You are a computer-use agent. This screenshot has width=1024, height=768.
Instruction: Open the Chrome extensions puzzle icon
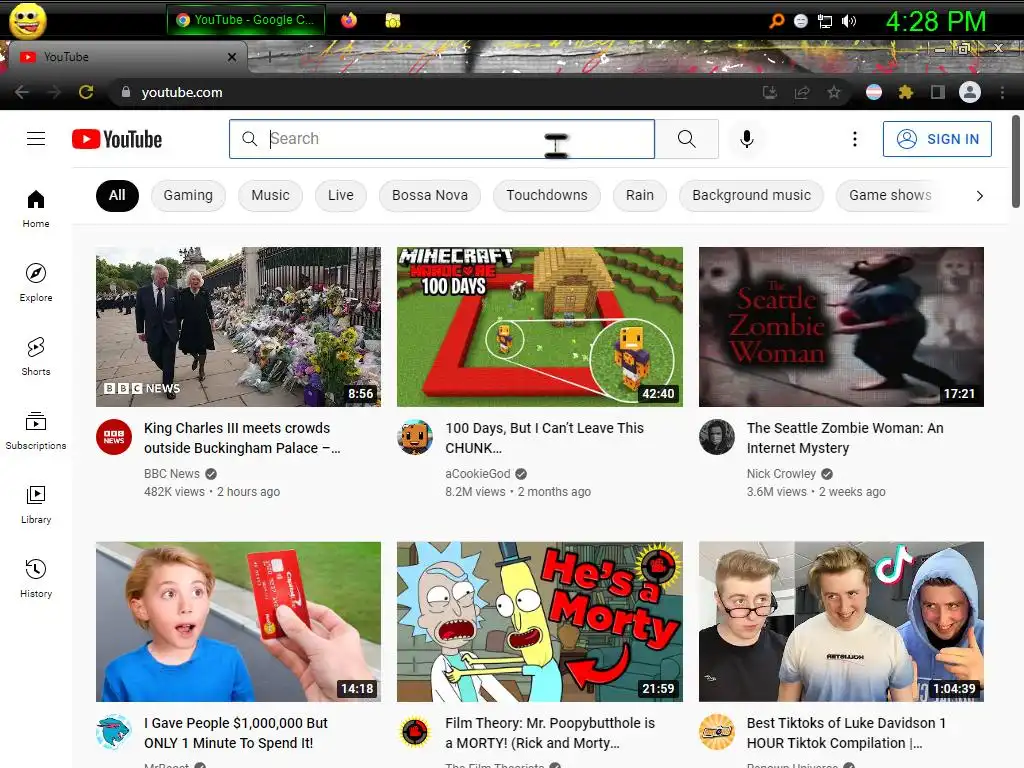click(906, 92)
